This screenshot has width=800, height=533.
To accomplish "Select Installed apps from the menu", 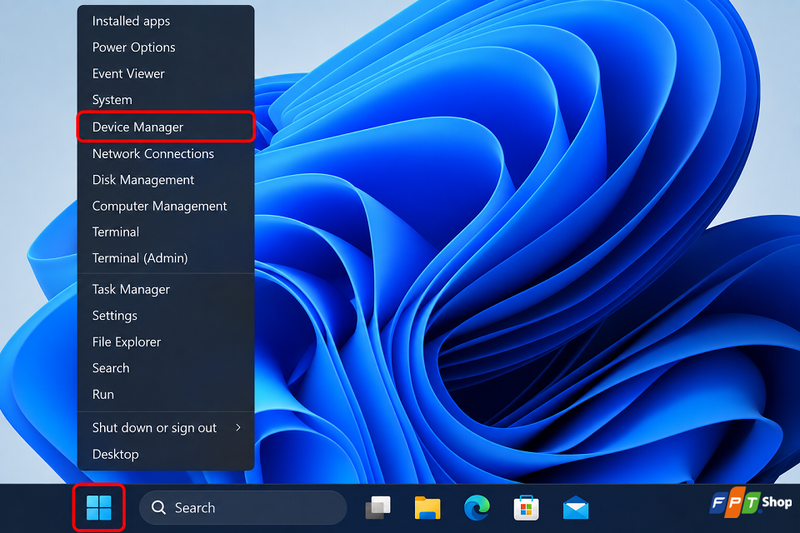I will [166, 21].
